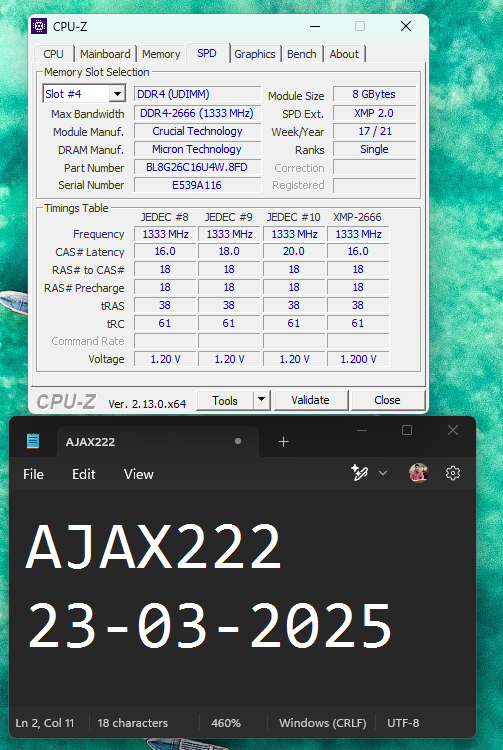This screenshot has height=750, width=503.
Task: Click unsaved dot on AJAX222 tab
Action: (238, 441)
